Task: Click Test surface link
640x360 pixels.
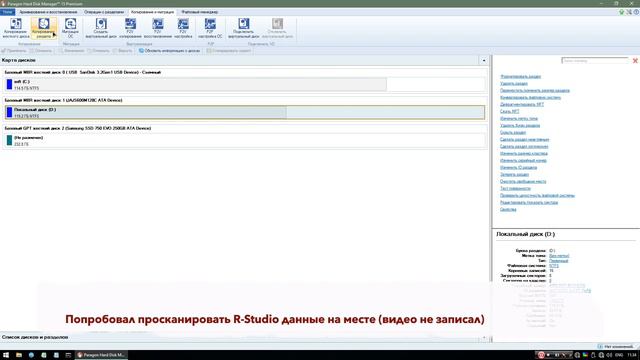Action: click(515, 188)
